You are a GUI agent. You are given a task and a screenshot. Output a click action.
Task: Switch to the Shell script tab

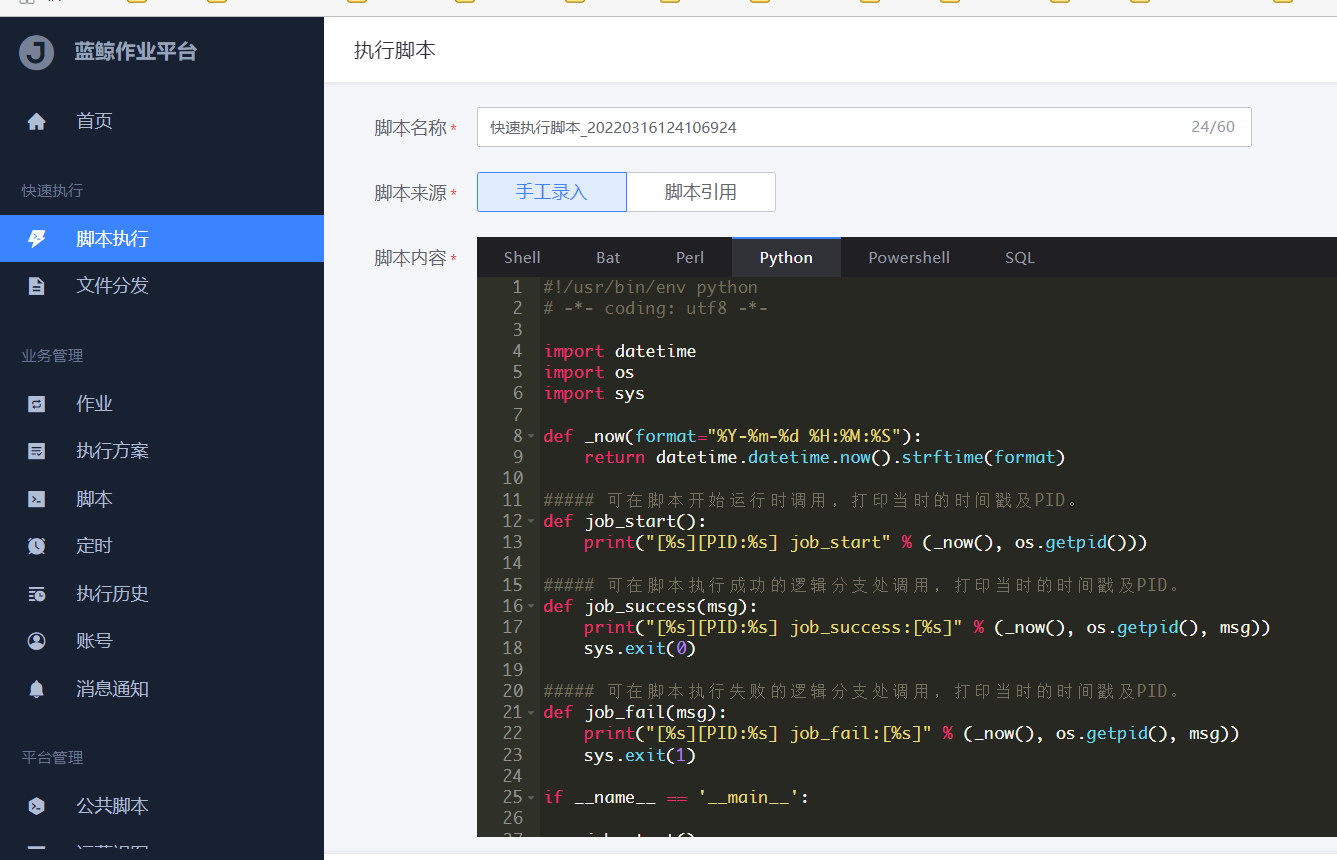[x=522, y=257]
